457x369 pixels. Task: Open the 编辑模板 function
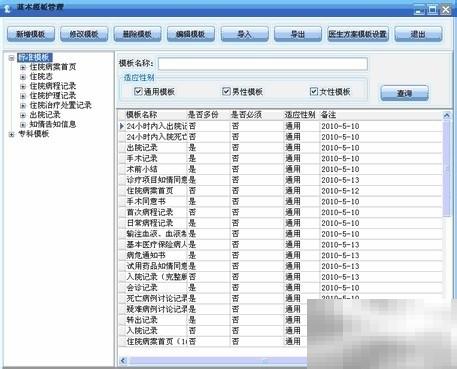pyautogui.click(x=191, y=34)
